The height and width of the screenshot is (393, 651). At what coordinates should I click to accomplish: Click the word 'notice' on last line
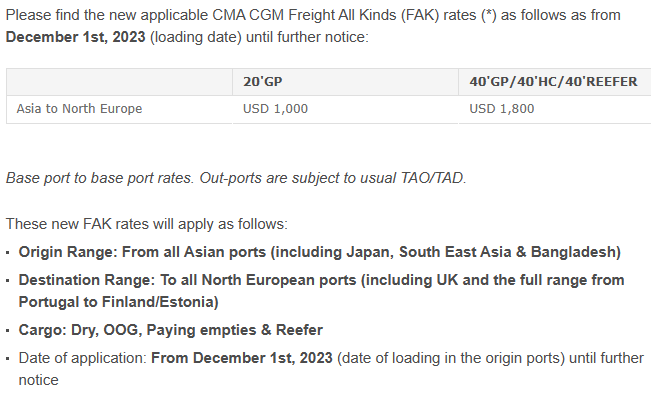(39, 380)
